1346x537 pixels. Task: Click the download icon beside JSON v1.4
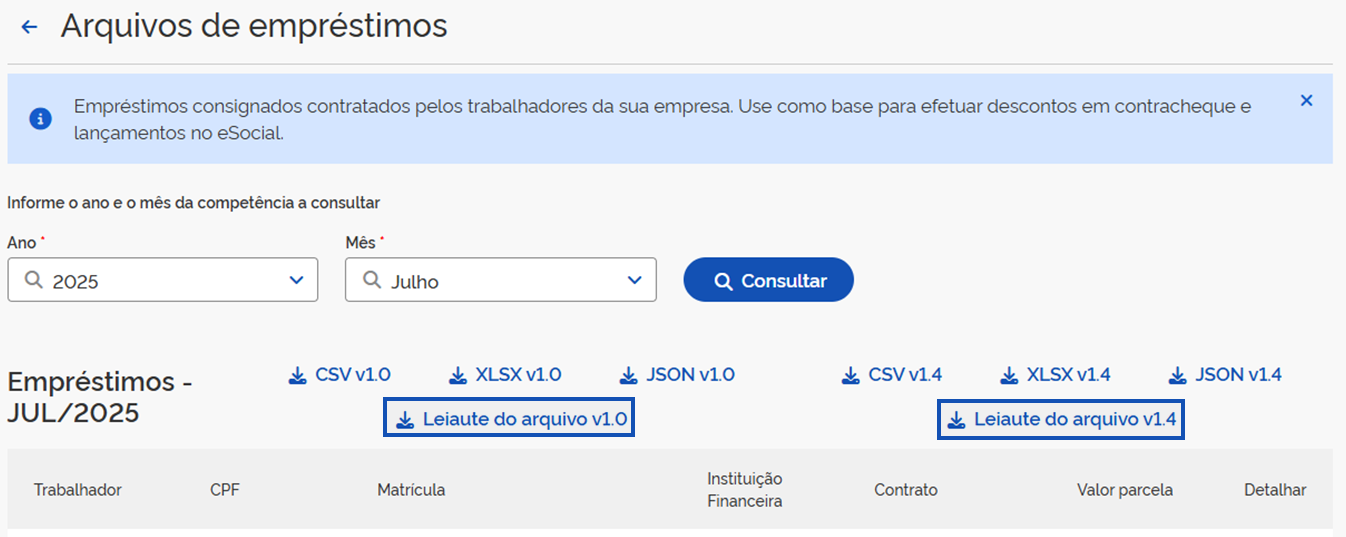click(1177, 376)
